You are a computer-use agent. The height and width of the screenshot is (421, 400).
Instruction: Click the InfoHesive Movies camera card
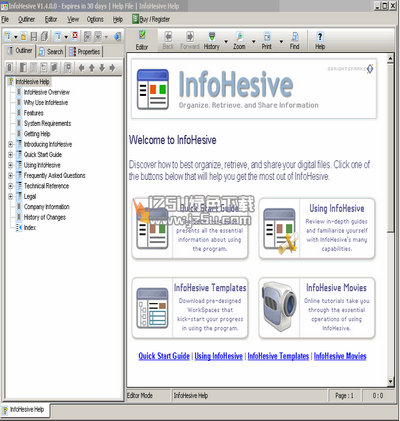pos(317,308)
